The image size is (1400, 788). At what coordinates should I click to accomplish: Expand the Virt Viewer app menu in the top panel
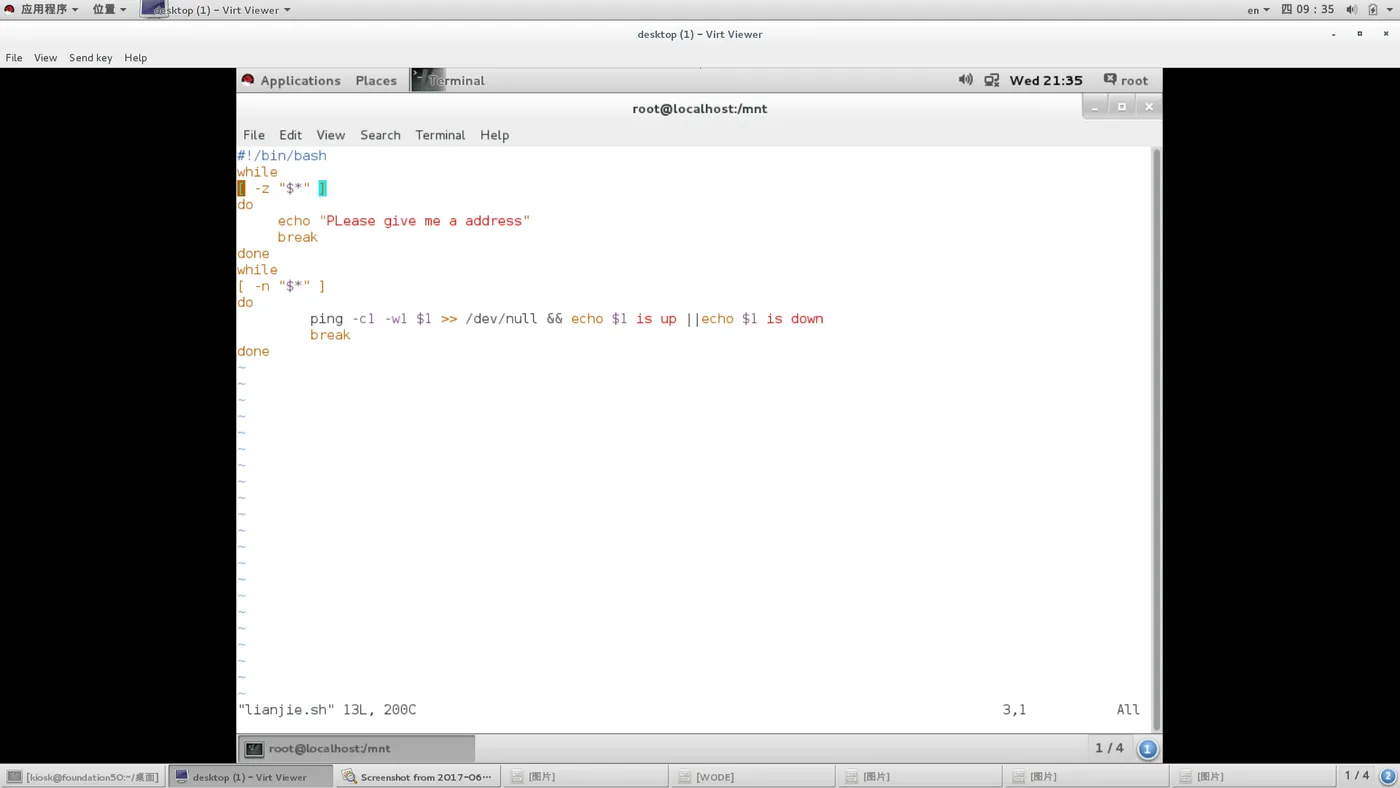pyautogui.click(x=217, y=10)
